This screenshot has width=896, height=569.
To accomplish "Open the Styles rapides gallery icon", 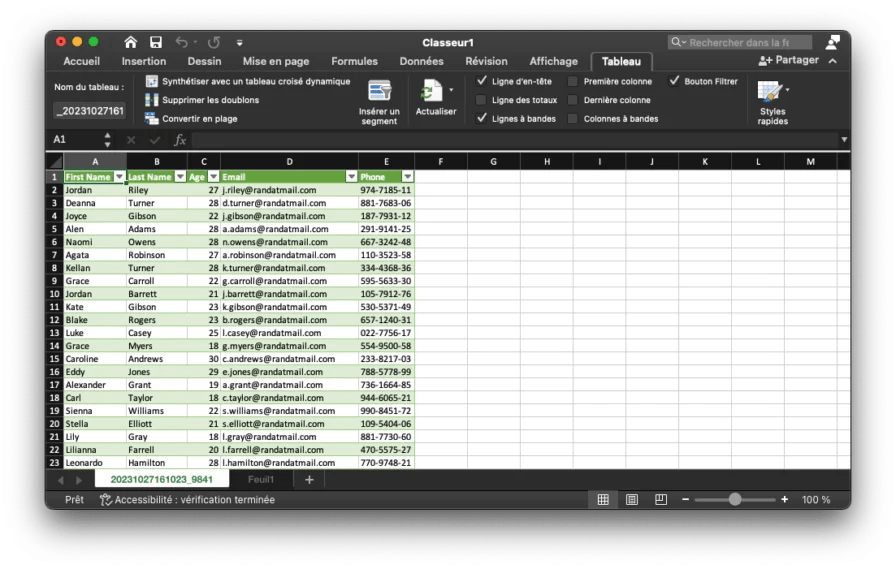I will [x=770, y=91].
